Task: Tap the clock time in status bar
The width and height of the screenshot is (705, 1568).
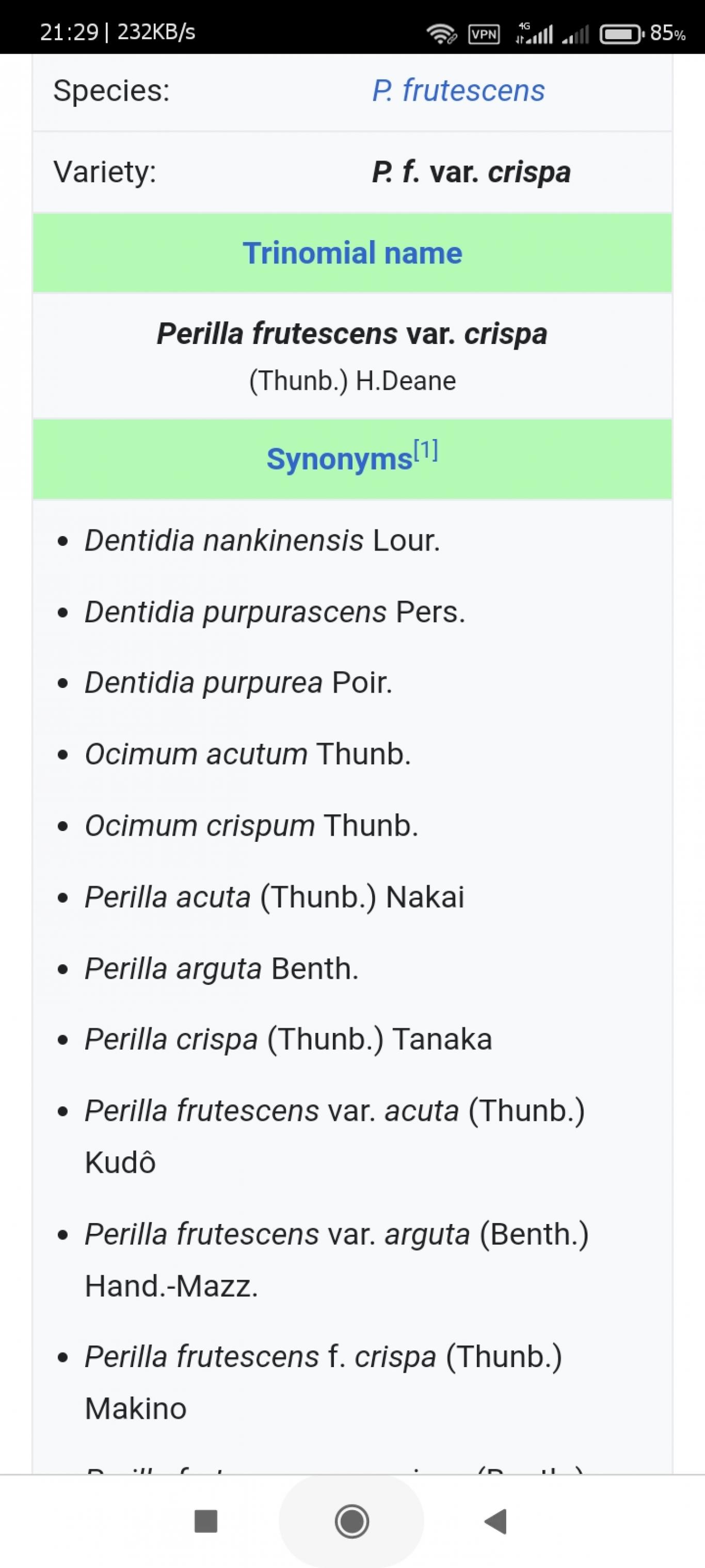Action: point(69,32)
